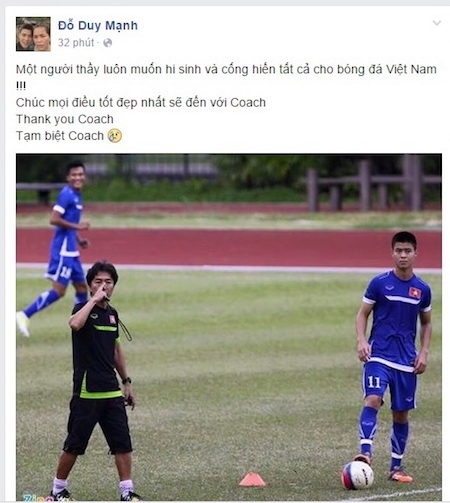Viewport: 450px width, 503px height.
Task: Click the number 11 on the player's shorts
Action: 374,382
